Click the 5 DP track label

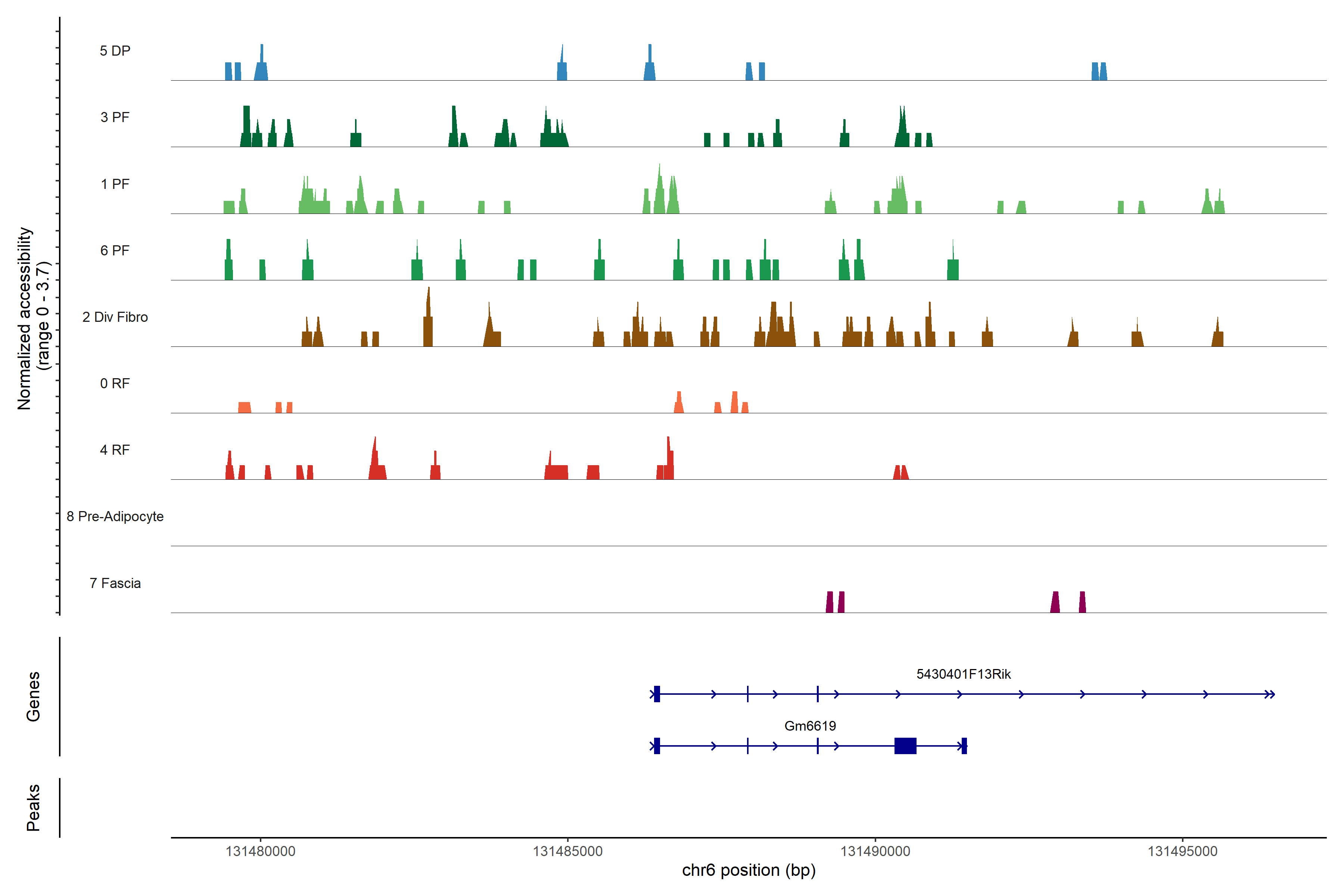115,51
